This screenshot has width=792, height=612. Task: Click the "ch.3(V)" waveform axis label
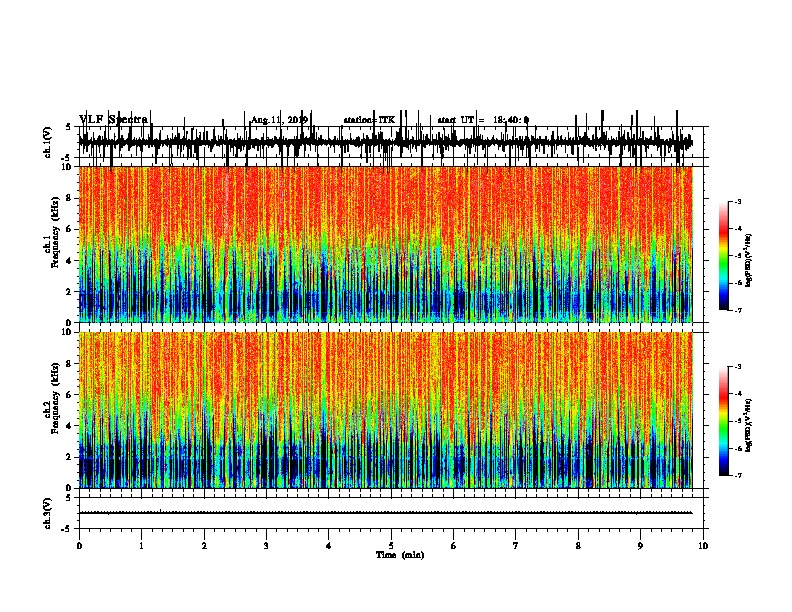[47, 513]
